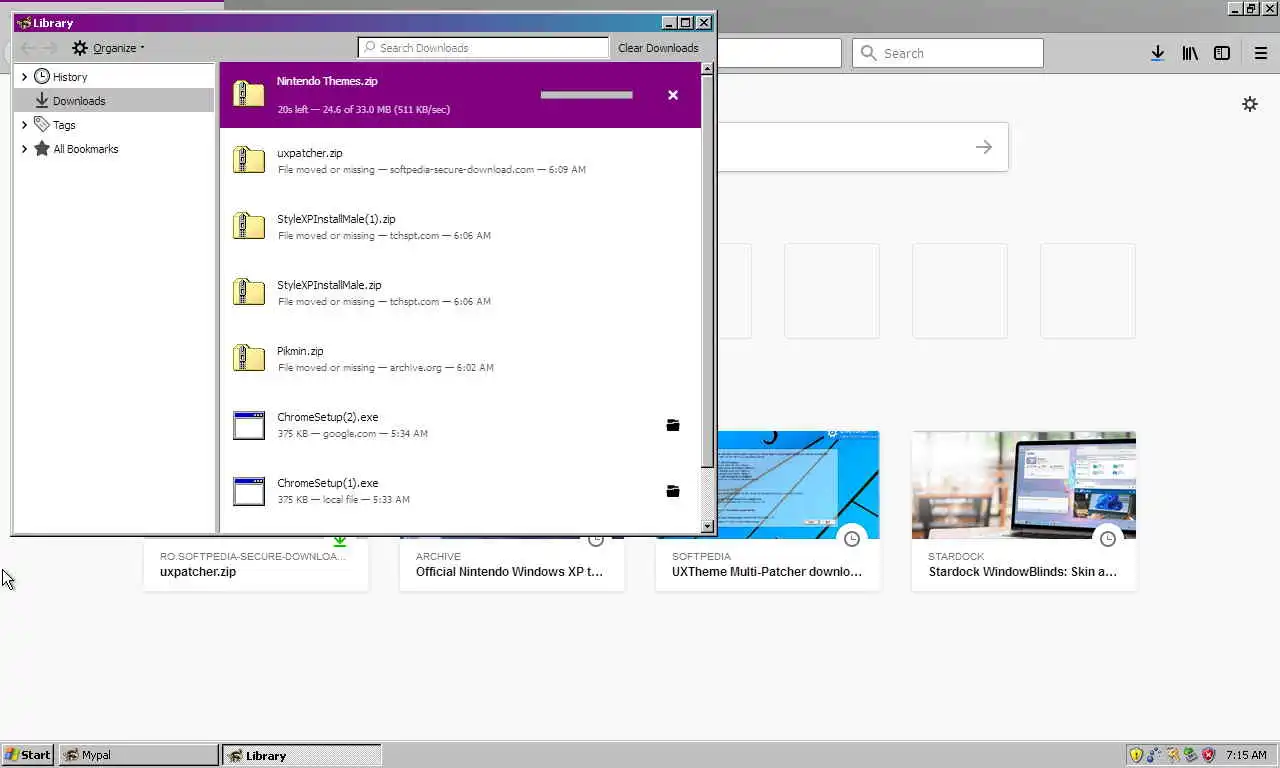Image resolution: width=1280 pixels, height=768 pixels.
Task: Click the StyleXPInstallMale(1).zip zip icon
Action: (x=249, y=226)
